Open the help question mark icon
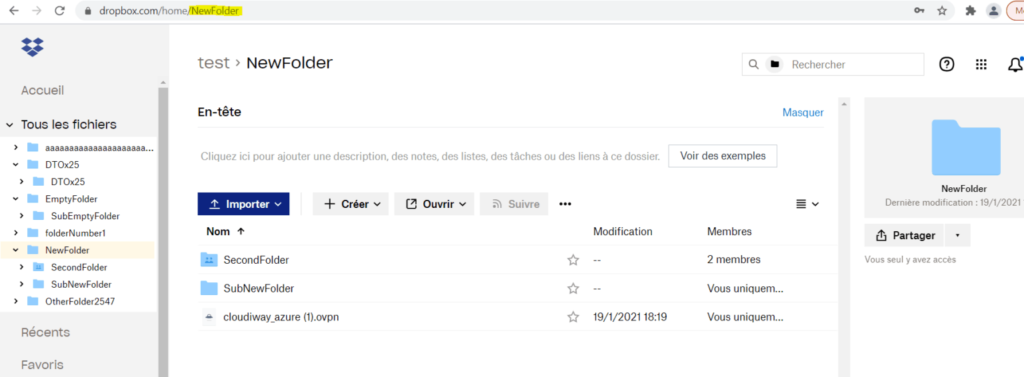The width and height of the screenshot is (1024, 377). coord(946,64)
